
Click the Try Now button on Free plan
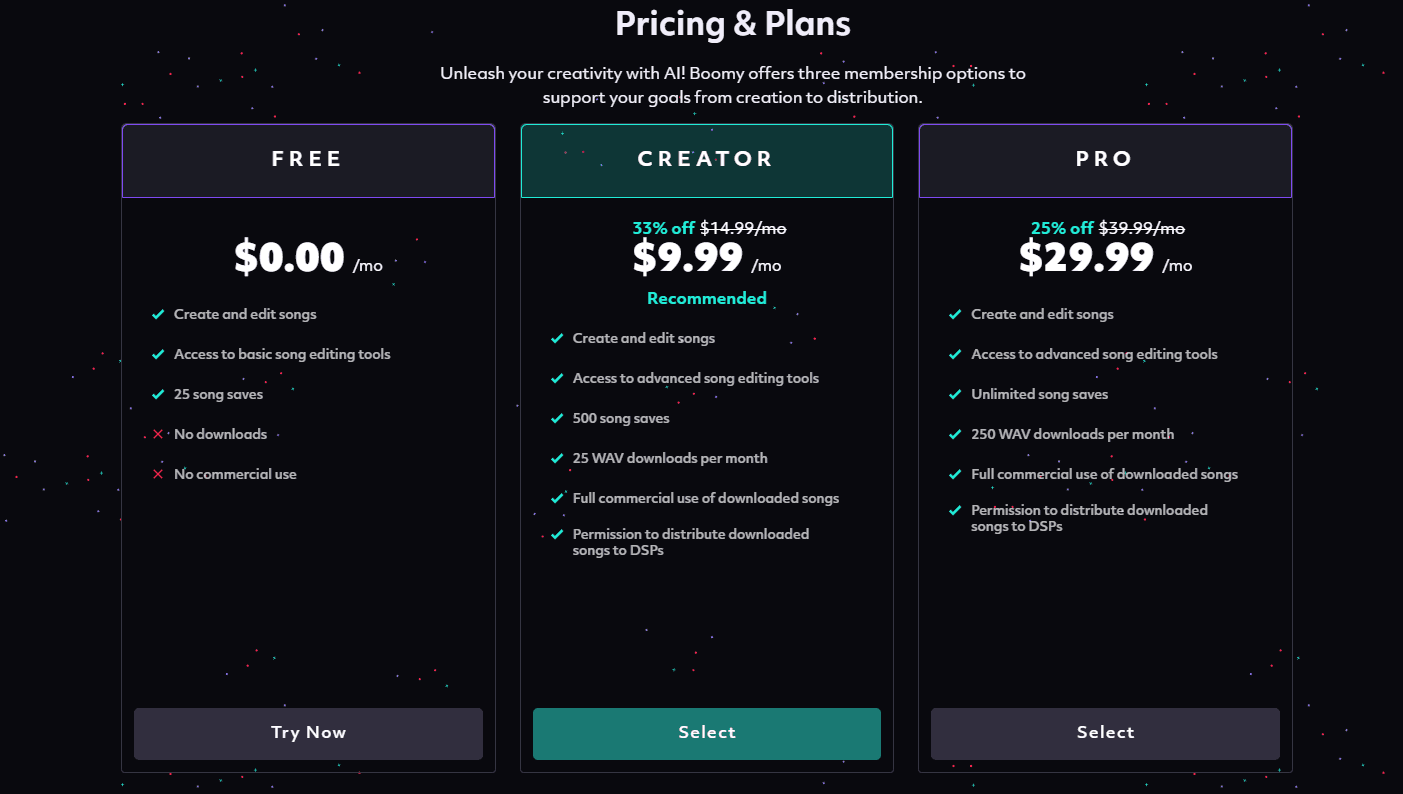(x=308, y=733)
